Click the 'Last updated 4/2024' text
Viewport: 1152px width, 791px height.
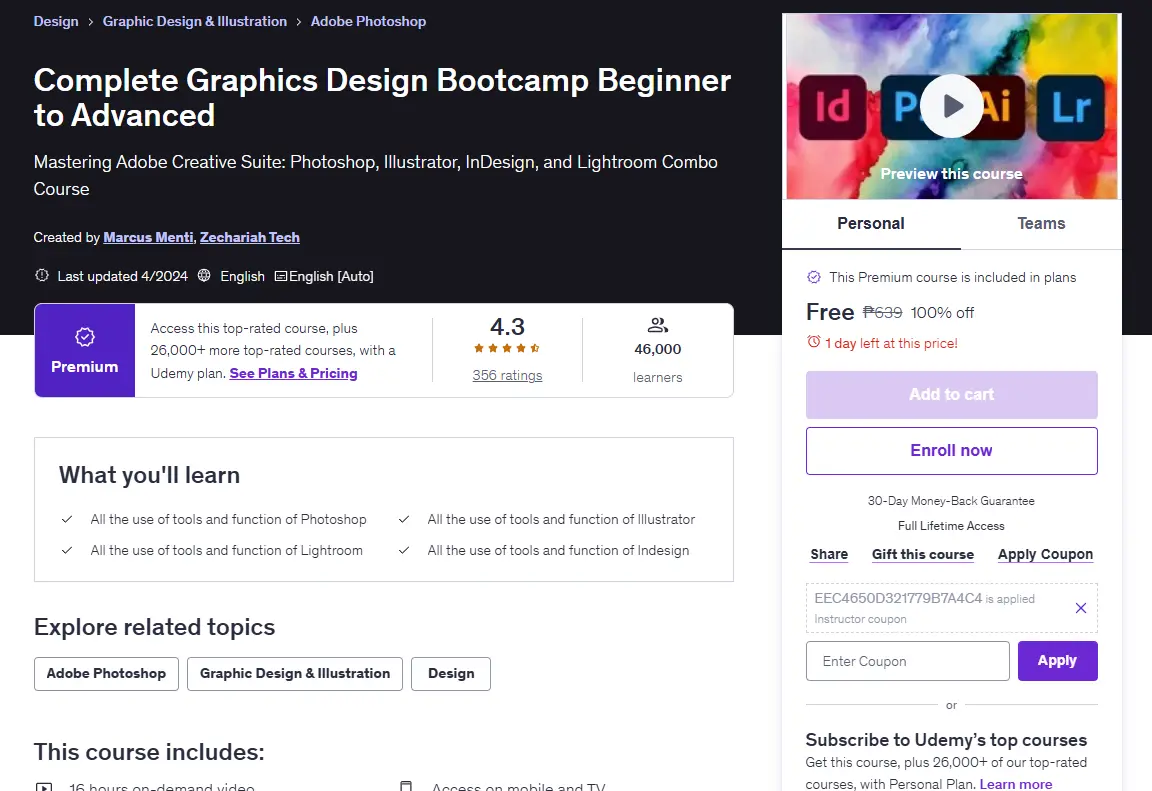(x=123, y=276)
